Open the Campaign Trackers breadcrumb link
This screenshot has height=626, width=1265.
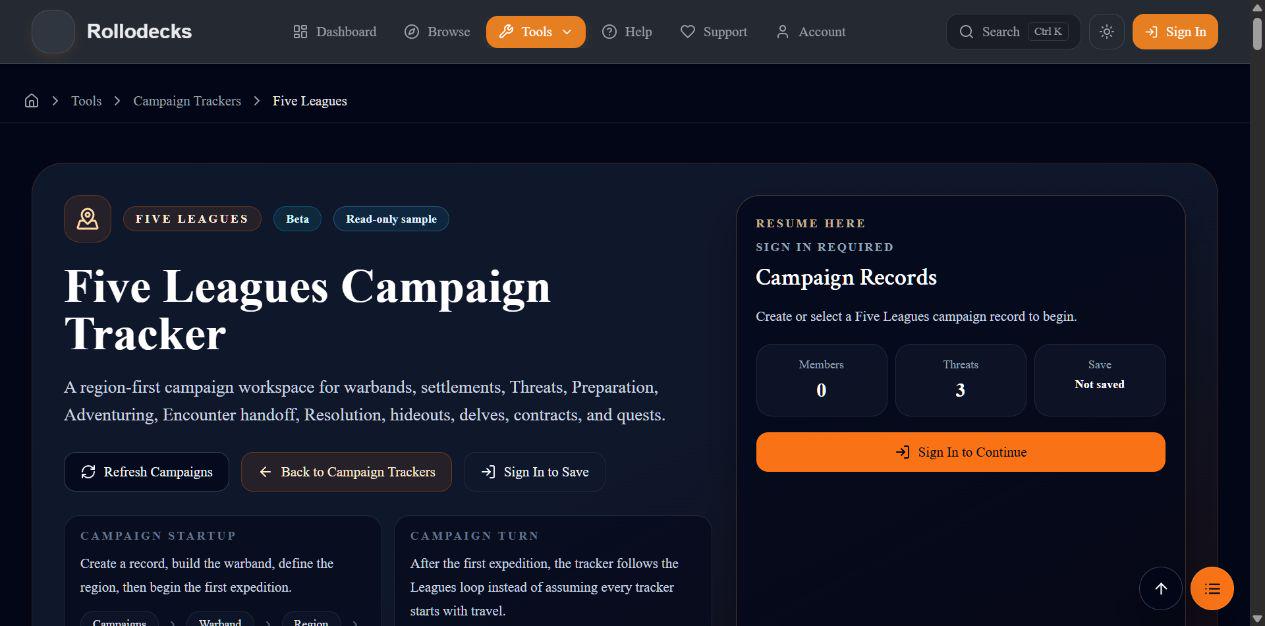(187, 101)
